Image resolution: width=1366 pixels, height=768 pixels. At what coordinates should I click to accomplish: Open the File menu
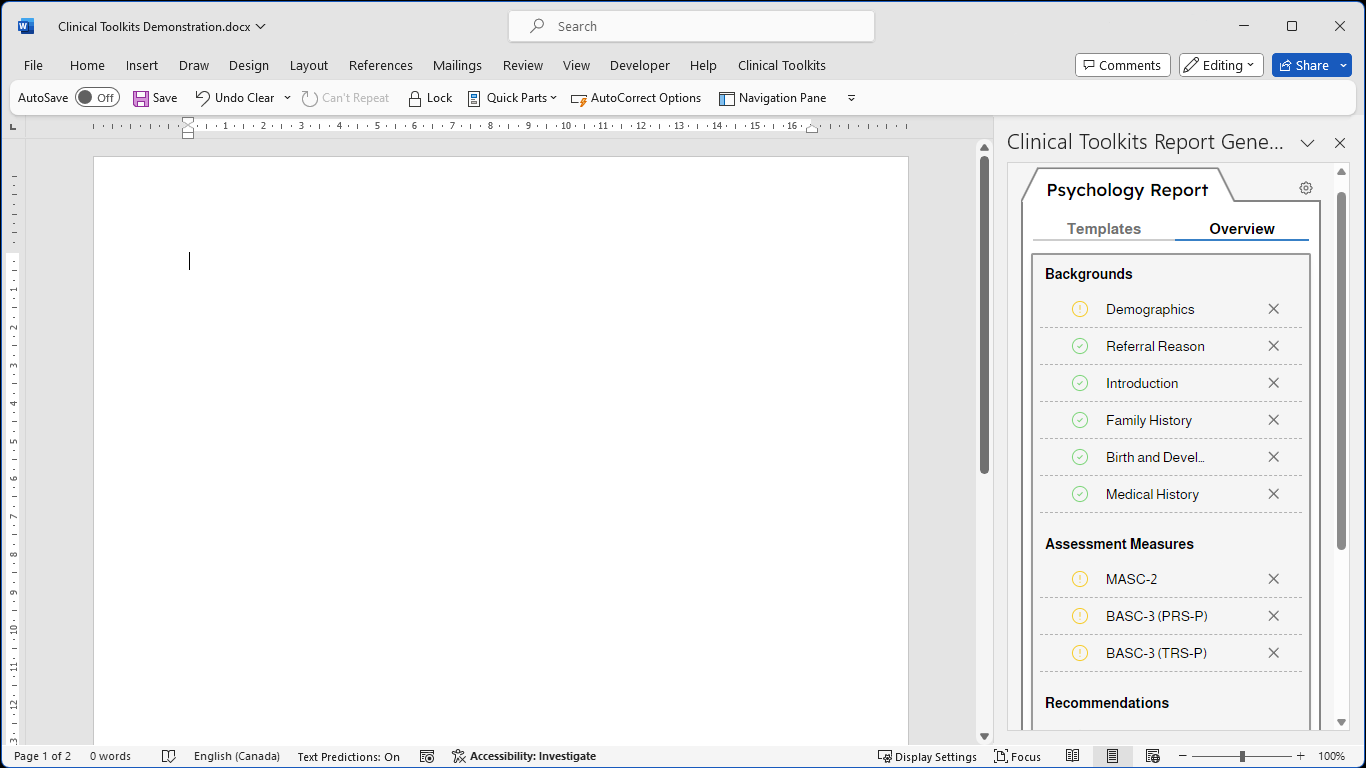tap(33, 65)
